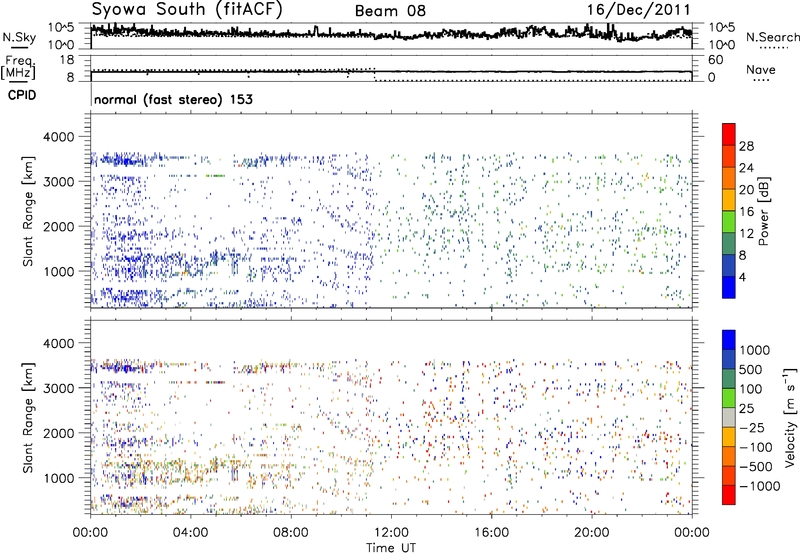This screenshot has width=800, height=554.
Task: Click the 2000 tick on velocity panel axis
Action: pyautogui.click(x=59, y=433)
